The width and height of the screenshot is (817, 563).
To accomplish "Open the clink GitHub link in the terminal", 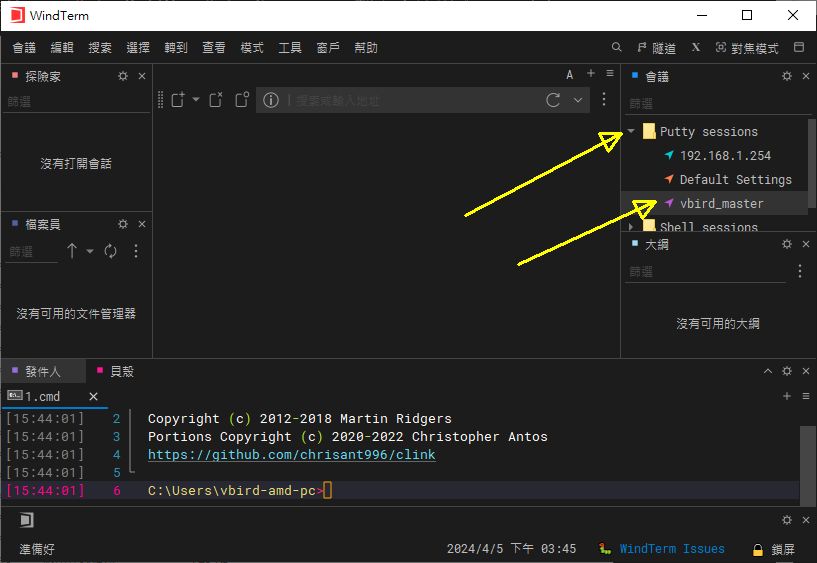I will [x=291, y=455].
